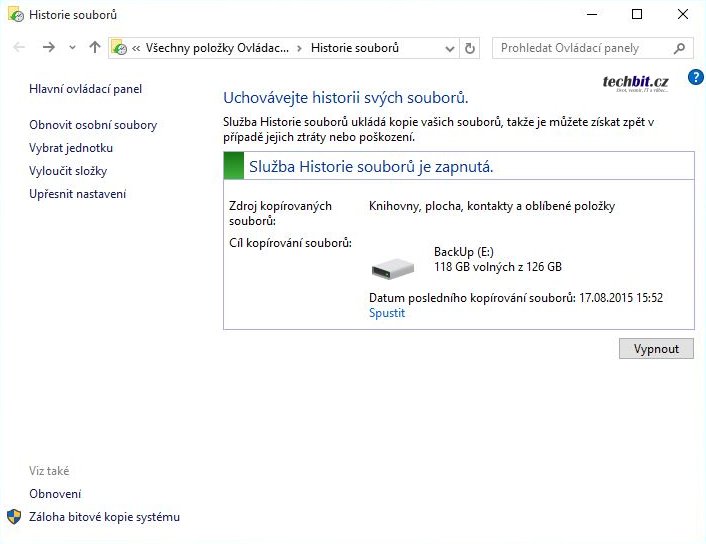Click the BackUp (E:) drive icon
706x544 pixels.
[x=392, y=267]
